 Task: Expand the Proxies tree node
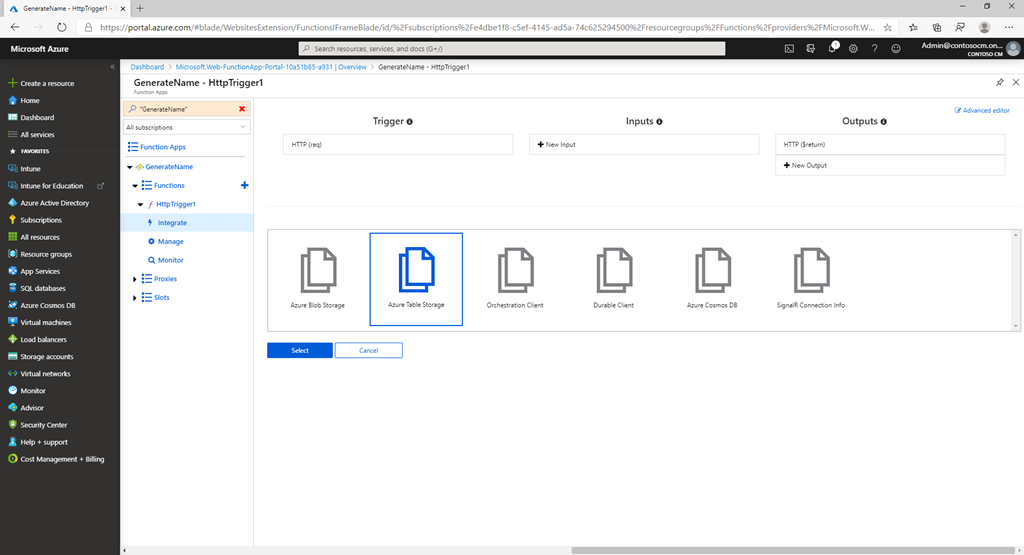[135, 279]
